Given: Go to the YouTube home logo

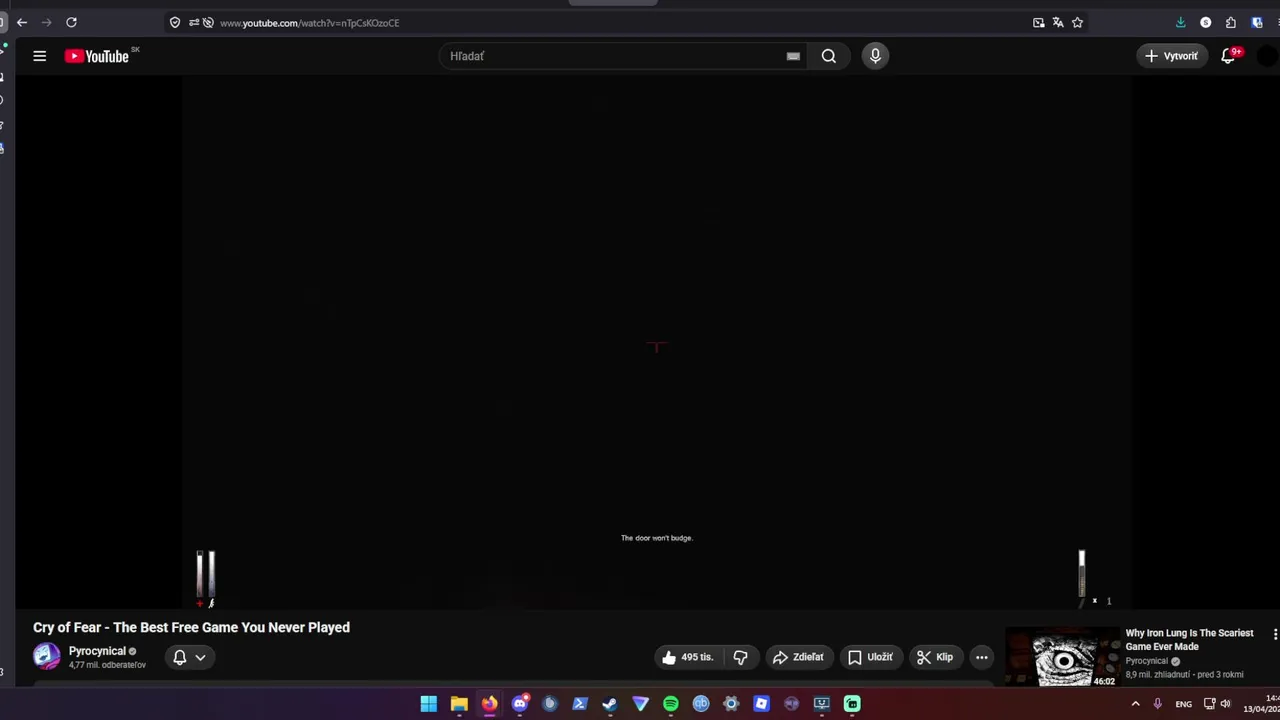Looking at the screenshot, I should [x=98, y=56].
